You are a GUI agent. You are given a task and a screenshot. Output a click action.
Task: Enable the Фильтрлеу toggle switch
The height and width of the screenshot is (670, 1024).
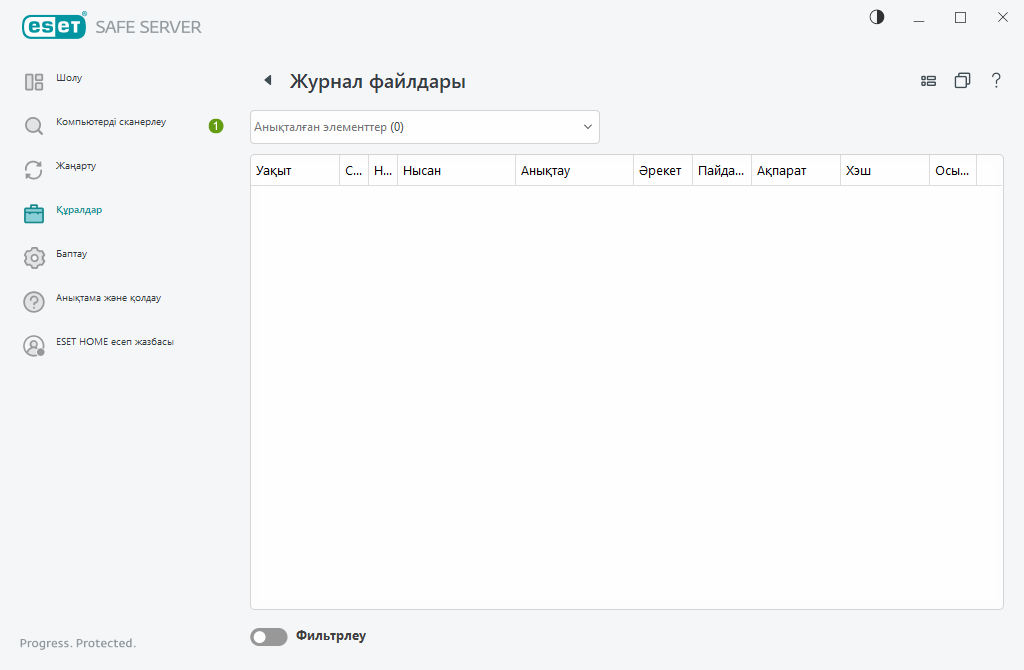[268, 636]
